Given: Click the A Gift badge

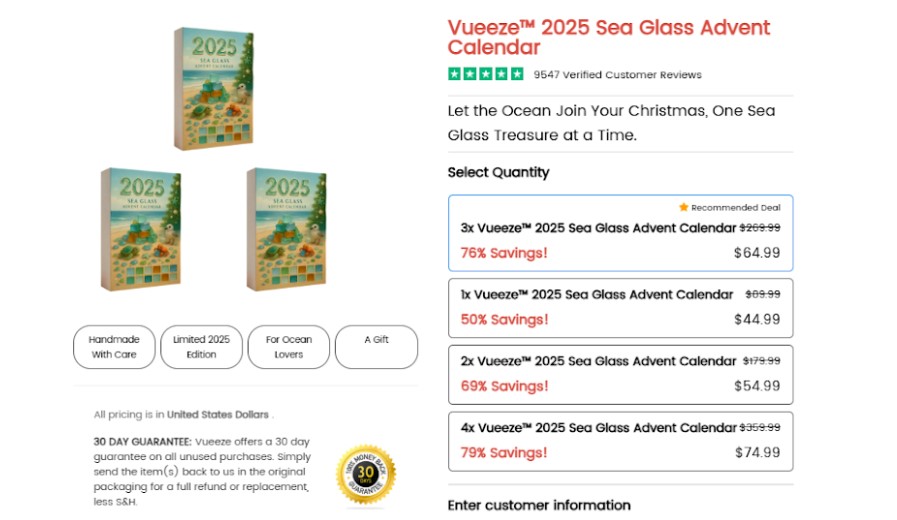Looking at the screenshot, I should (x=376, y=347).
